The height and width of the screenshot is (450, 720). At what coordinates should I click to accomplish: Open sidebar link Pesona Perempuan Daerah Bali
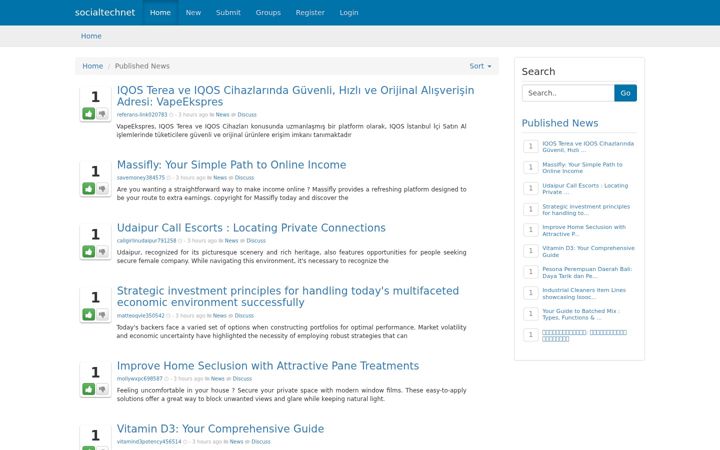pyautogui.click(x=587, y=272)
